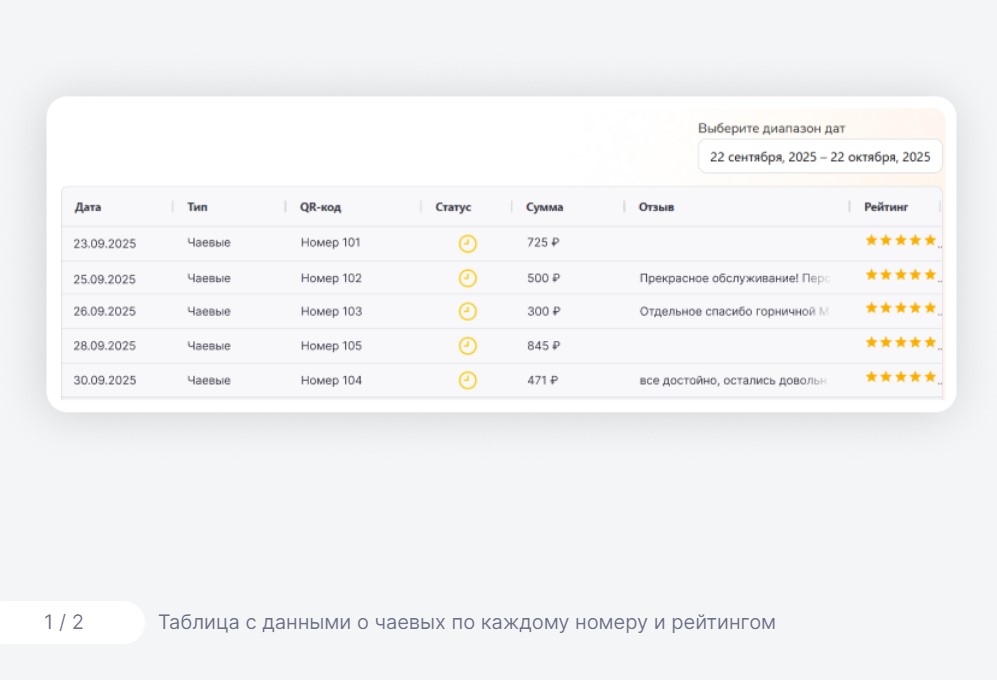Click the Статус column header
The image size is (997, 680).
[453, 207]
